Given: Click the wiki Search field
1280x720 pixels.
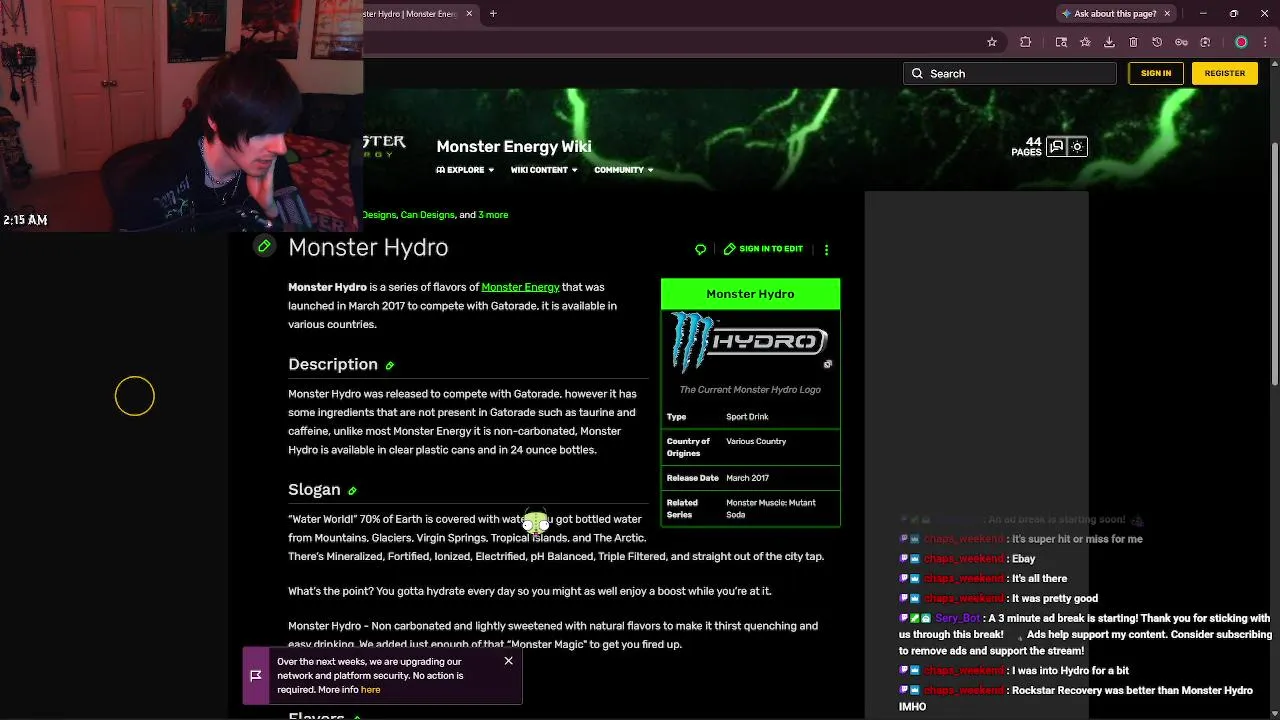Looking at the screenshot, I should (1010, 73).
